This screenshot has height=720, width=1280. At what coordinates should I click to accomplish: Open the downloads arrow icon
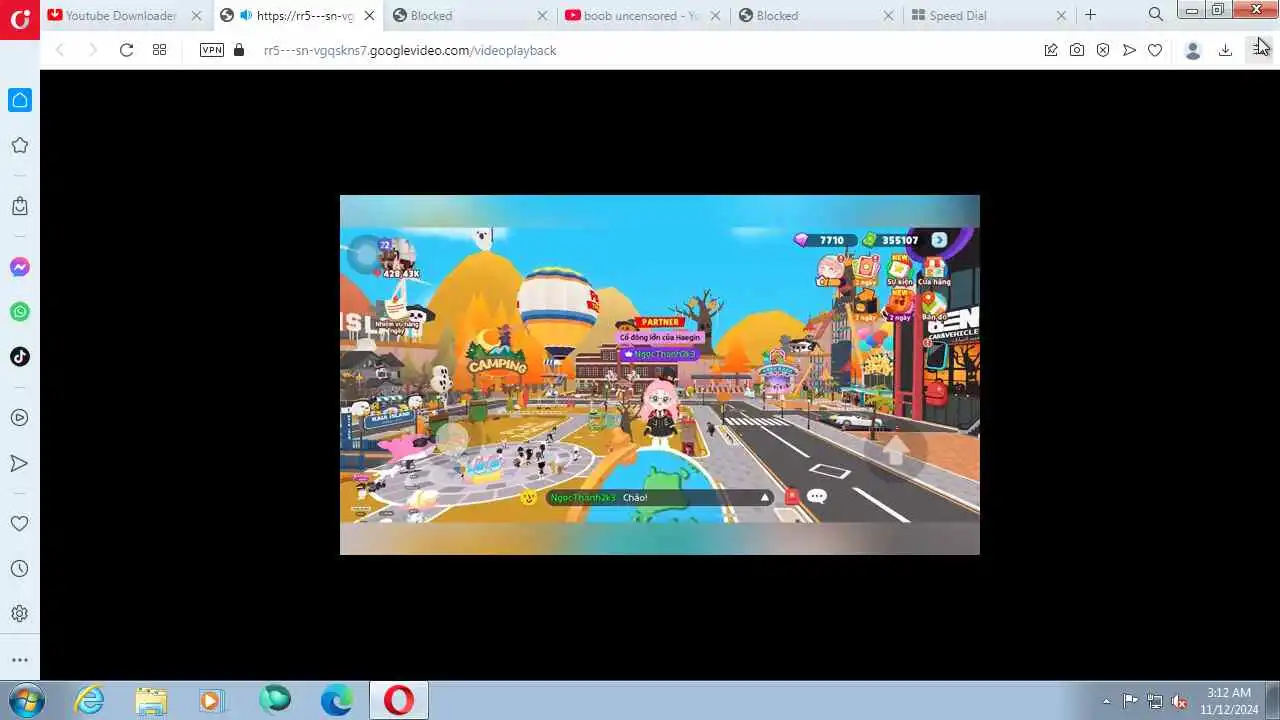[x=1225, y=50]
